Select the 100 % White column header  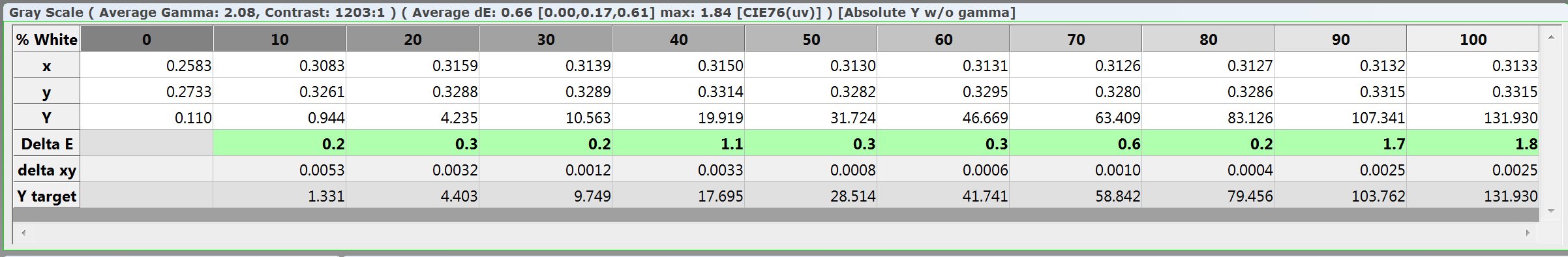(x=1473, y=39)
